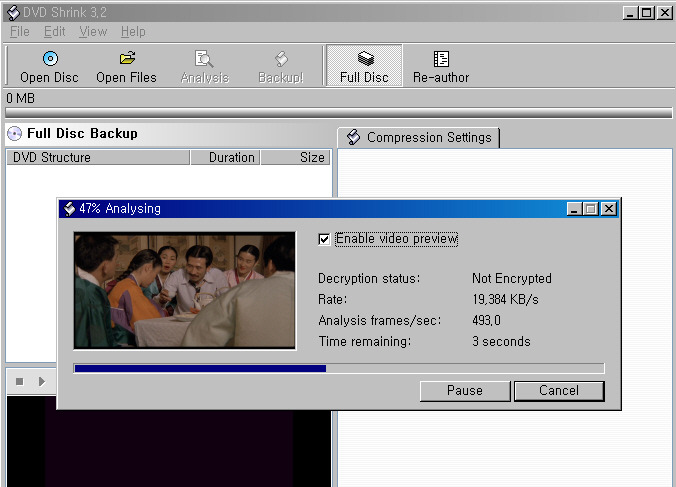This screenshot has height=487, width=676.
Task: Click the "3 seconds" time remaining value
Action: (x=501, y=341)
